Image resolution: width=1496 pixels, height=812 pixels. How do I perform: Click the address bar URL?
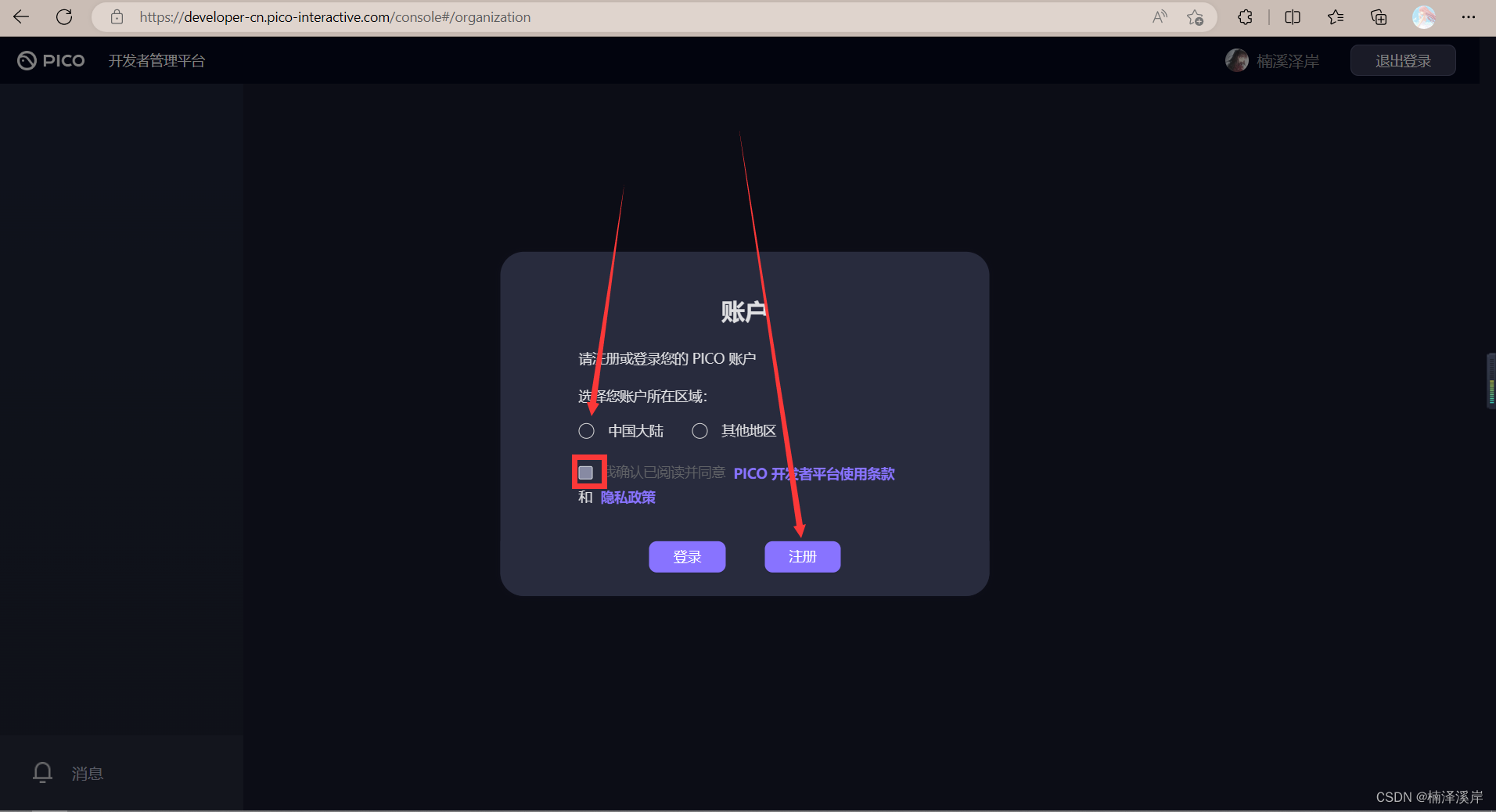[335, 16]
